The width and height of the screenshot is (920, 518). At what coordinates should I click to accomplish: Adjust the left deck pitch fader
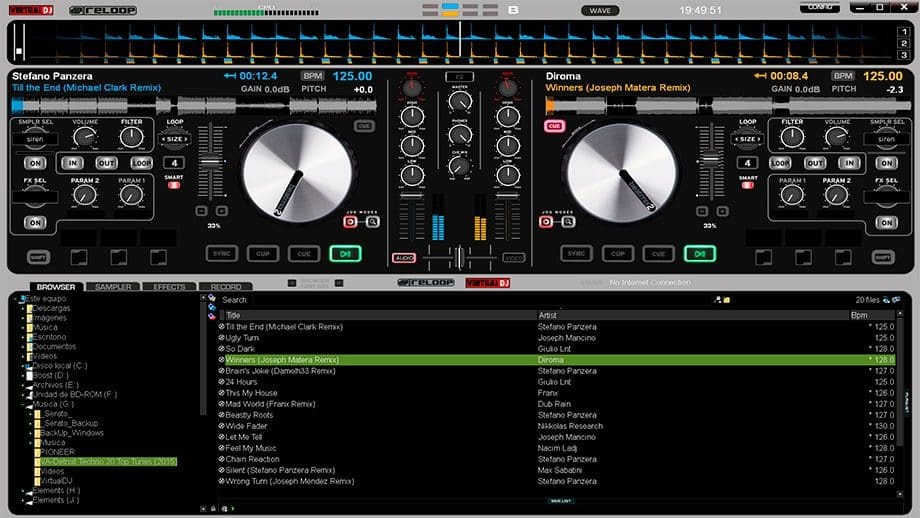point(210,160)
